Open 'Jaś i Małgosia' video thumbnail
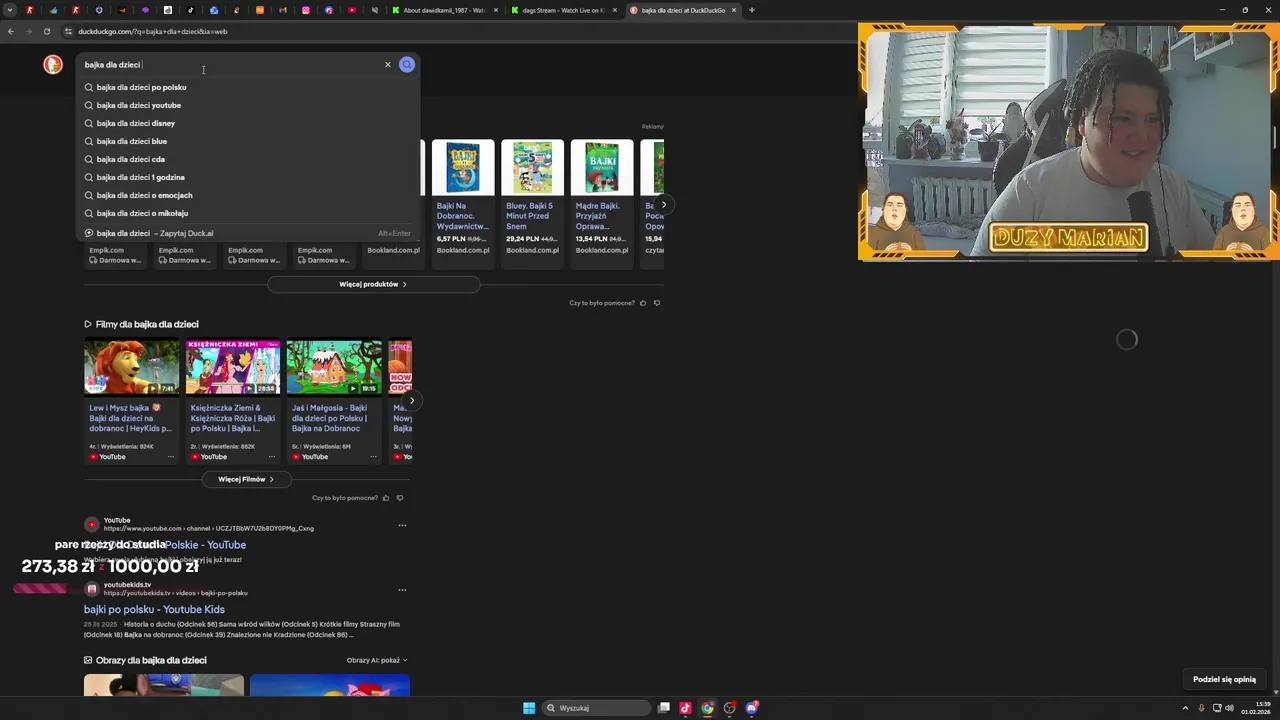The image size is (1280, 720). (x=334, y=368)
